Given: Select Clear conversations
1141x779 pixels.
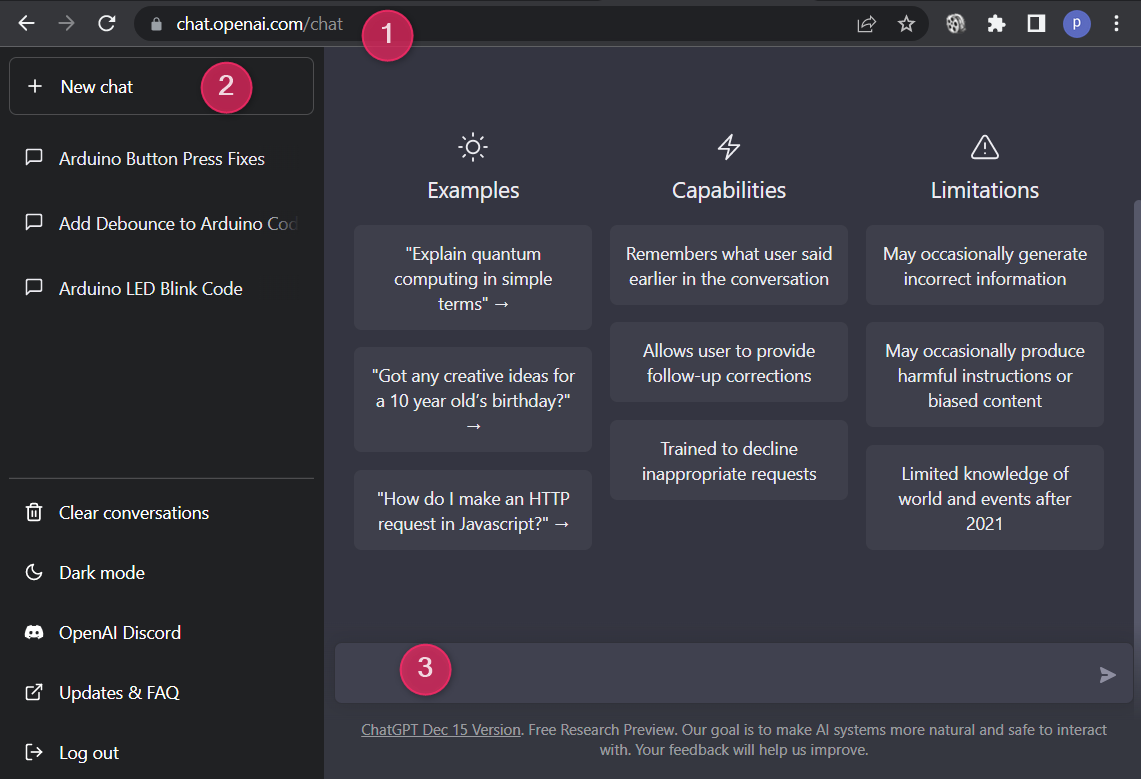Looking at the screenshot, I should point(162,513).
